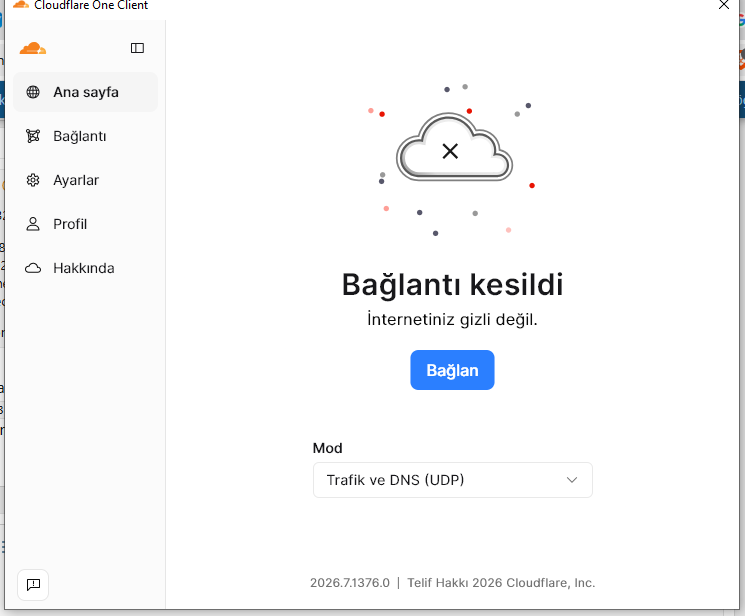The width and height of the screenshot is (745, 616).
Task: Click the Cloudflare logo in the sidebar
Action: pos(33,48)
